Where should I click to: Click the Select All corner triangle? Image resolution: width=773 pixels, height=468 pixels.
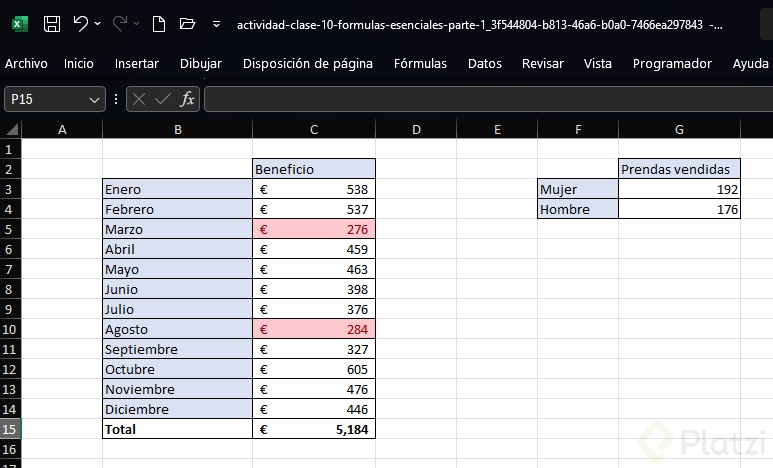(x=11, y=129)
